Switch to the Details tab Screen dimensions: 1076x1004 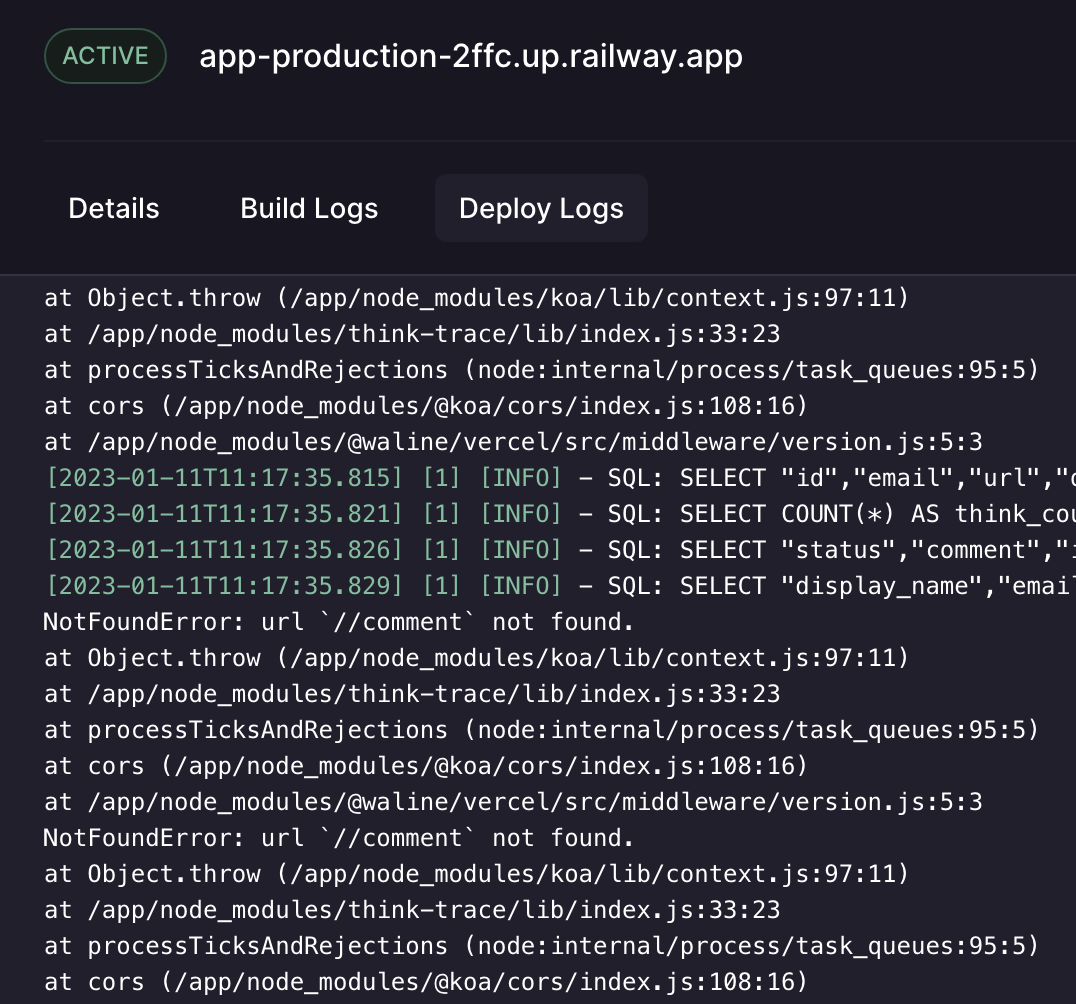(x=113, y=208)
